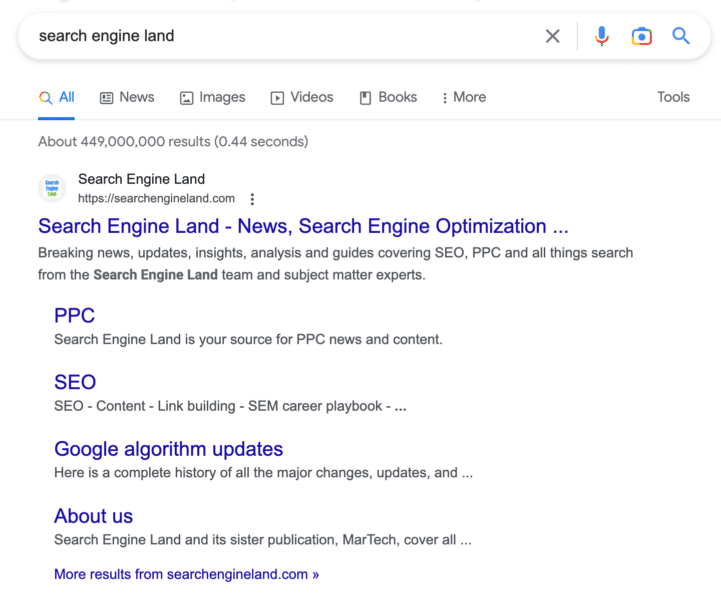Click More results from searchengineland.com
Viewport: 721px width, 600px height.
coord(186,574)
